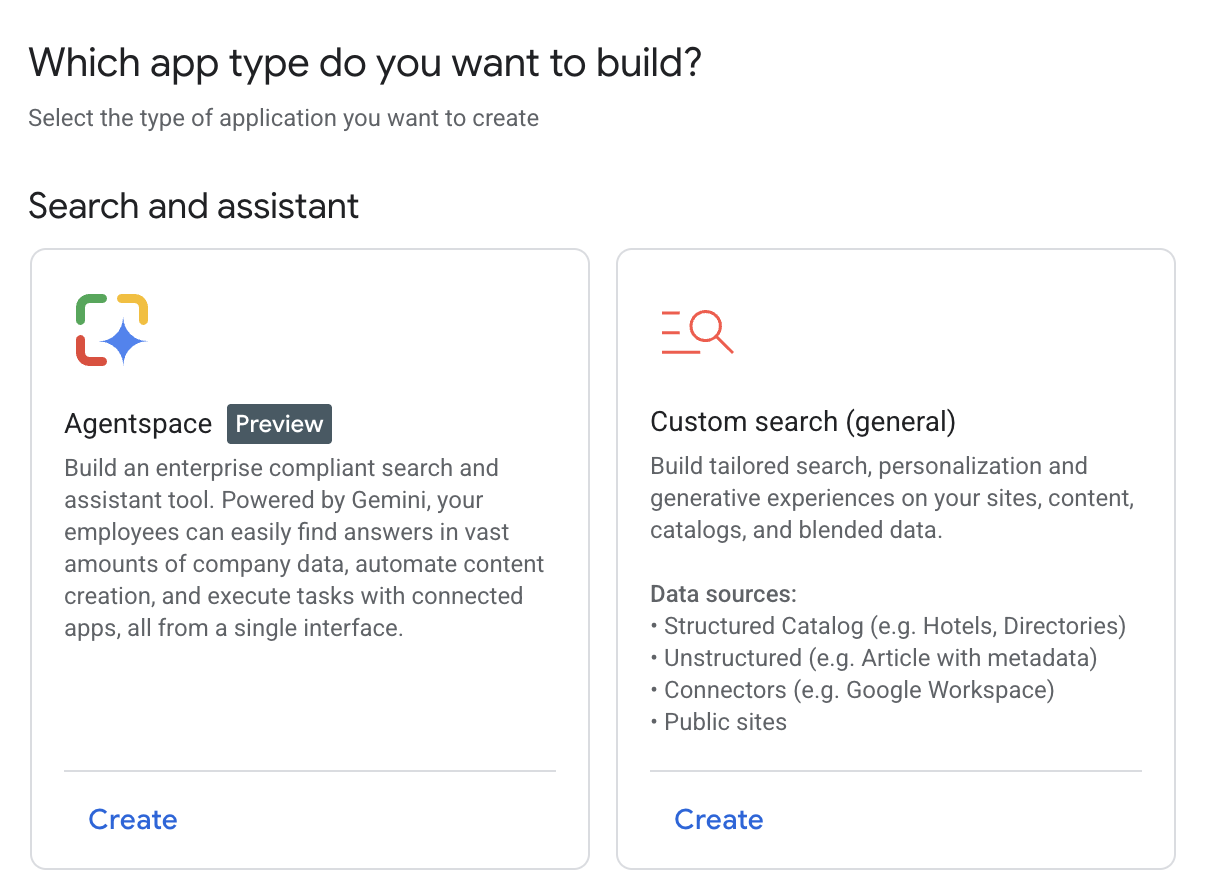Image resolution: width=1212 pixels, height=888 pixels.
Task: Click the Search and assistant section heading
Action: point(194,206)
